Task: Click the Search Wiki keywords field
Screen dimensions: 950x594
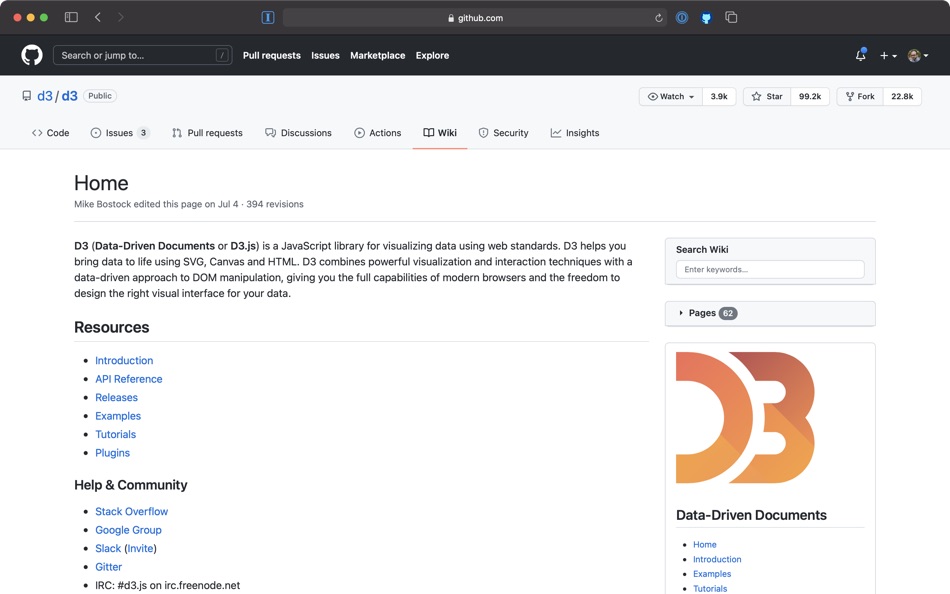Action: (770, 269)
